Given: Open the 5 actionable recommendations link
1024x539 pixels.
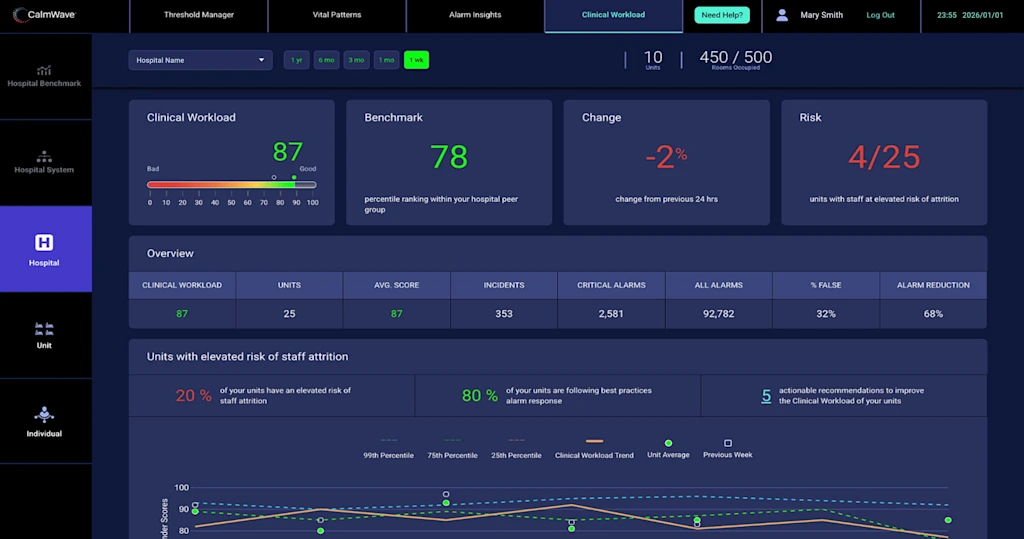Looking at the screenshot, I should click(766, 396).
